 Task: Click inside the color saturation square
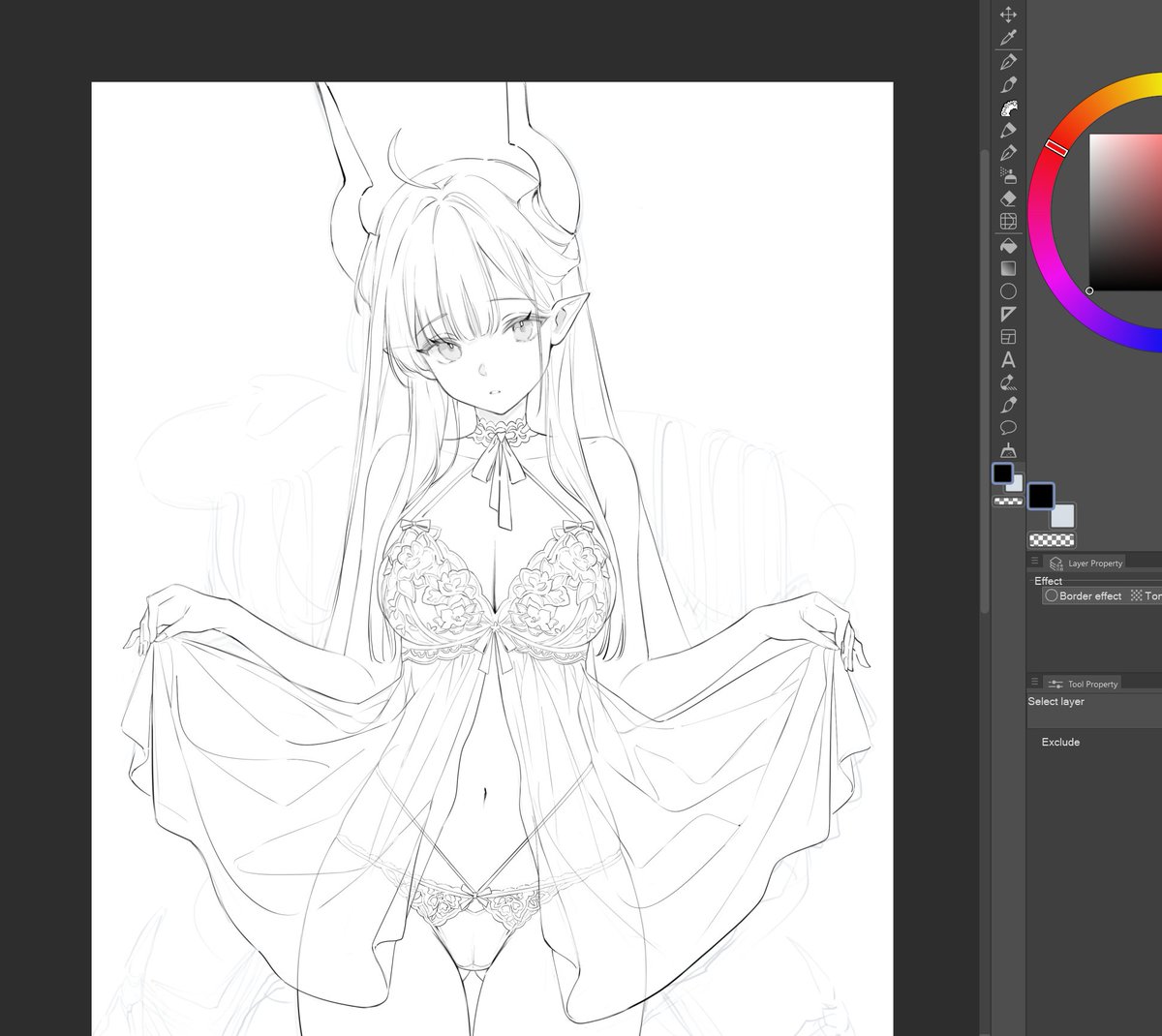point(1125,211)
